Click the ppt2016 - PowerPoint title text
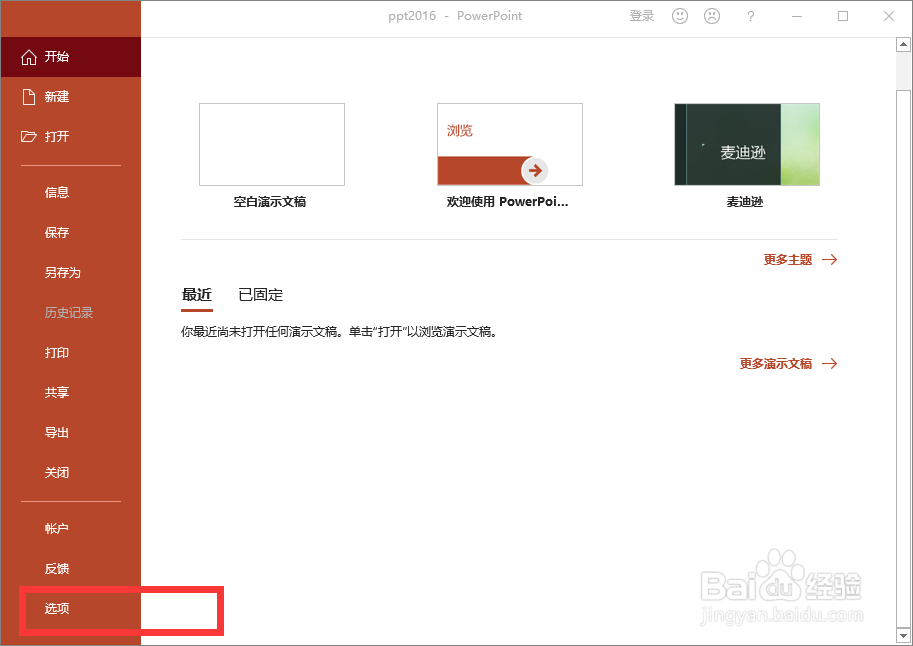The height and width of the screenshot is (646, 913). (455, 16)
